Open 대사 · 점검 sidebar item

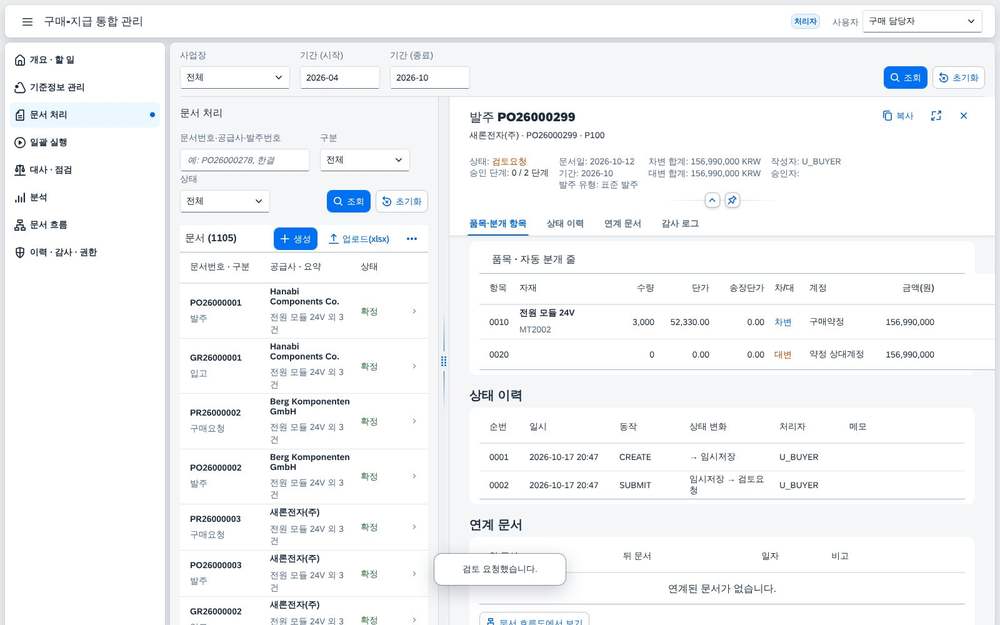point(85,170)
